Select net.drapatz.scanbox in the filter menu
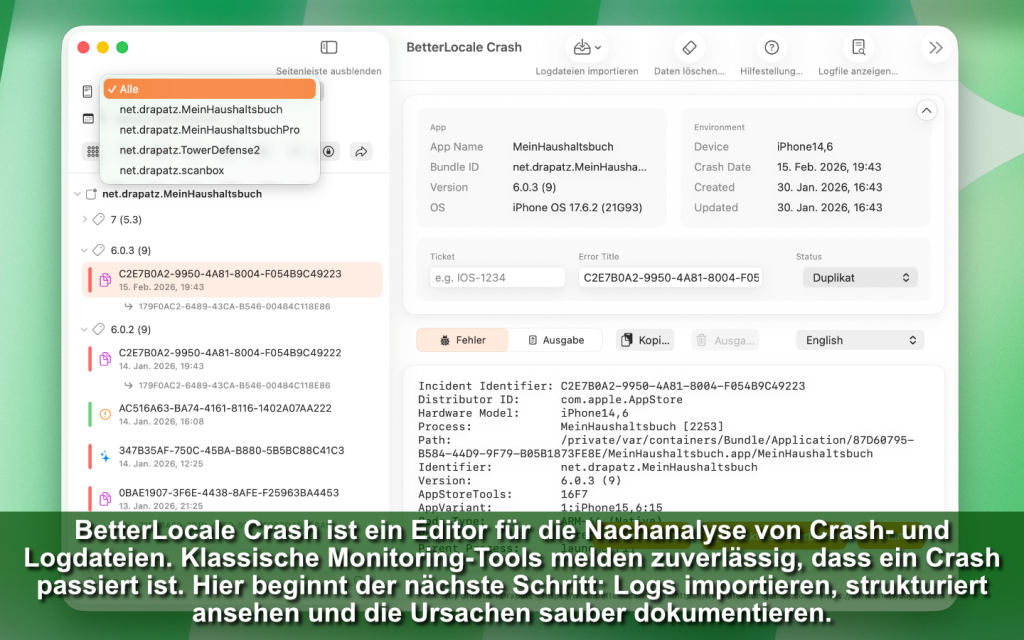1024x640 pixels. click(x=171, y=170)
